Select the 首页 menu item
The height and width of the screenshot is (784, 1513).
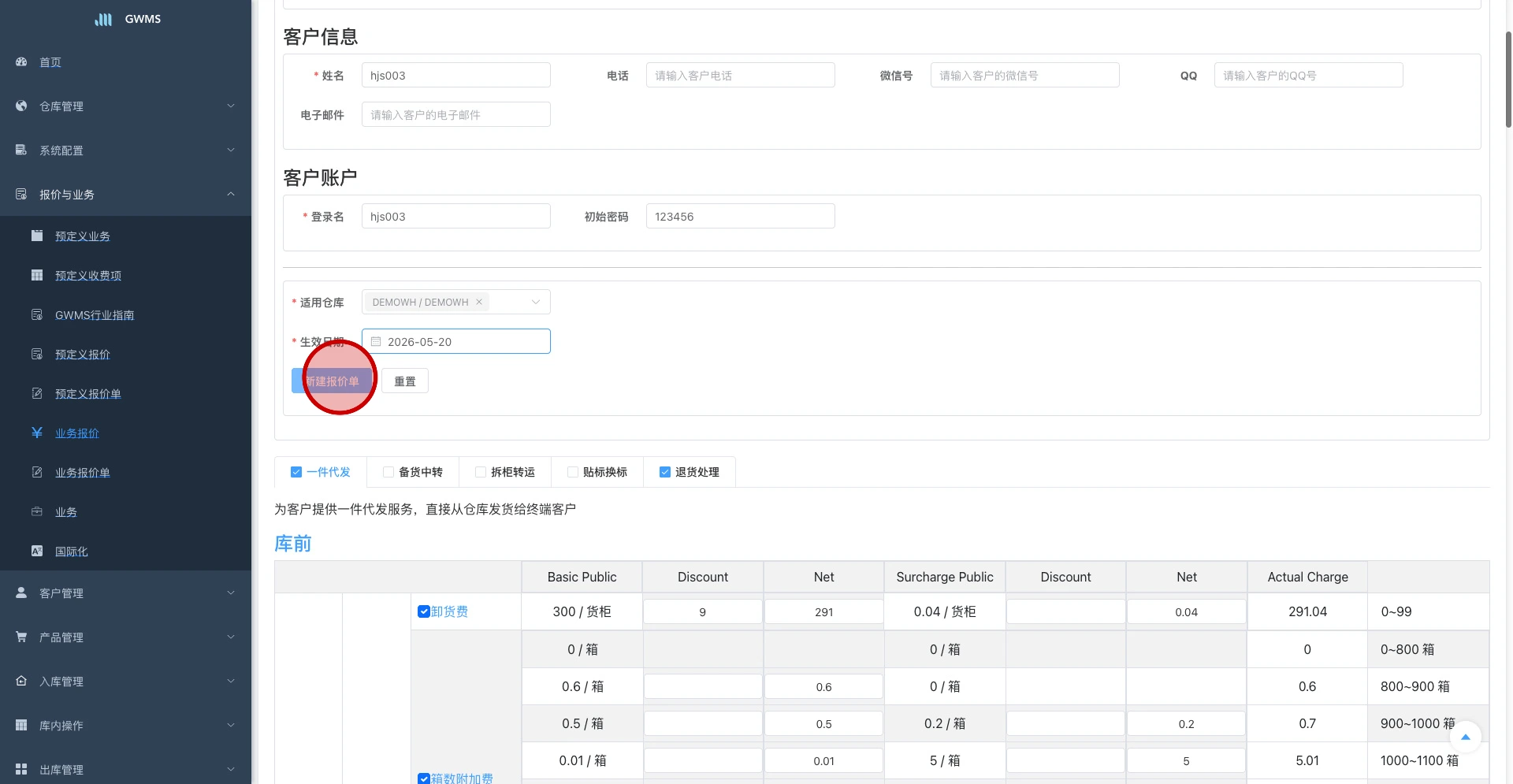pos(126,61)
